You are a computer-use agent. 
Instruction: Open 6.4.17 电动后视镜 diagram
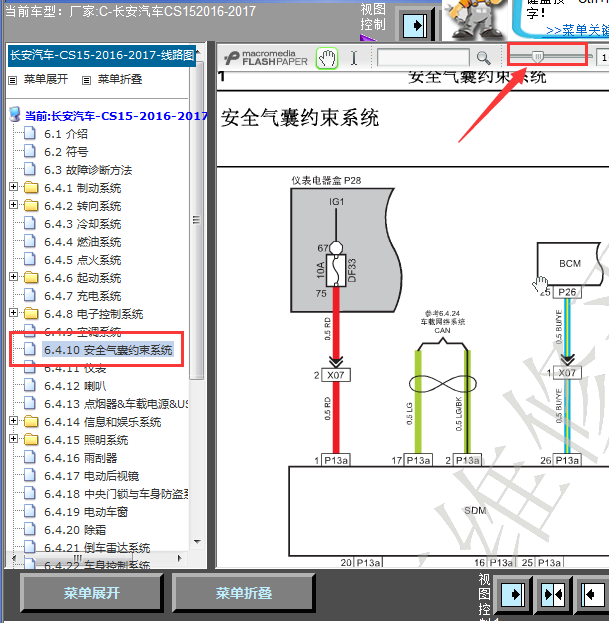pyautogui.click(x=91, y=476)
